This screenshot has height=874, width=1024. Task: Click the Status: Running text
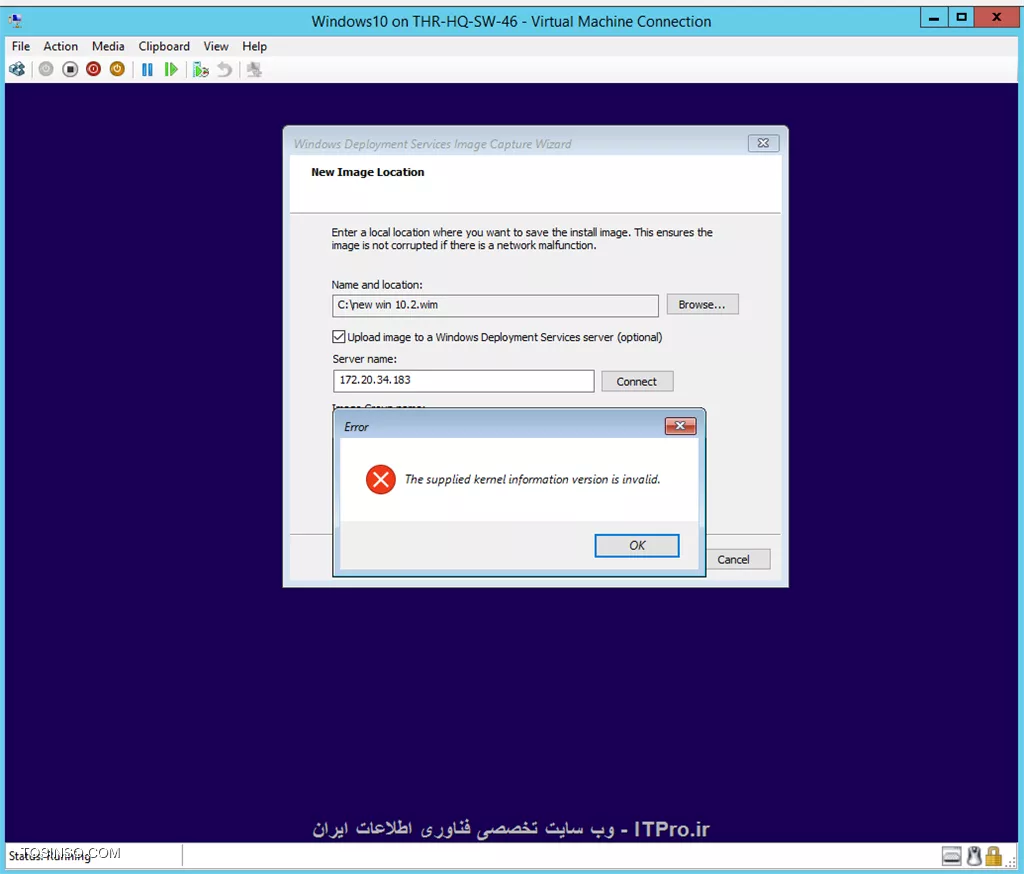click(x=50, y=856)
